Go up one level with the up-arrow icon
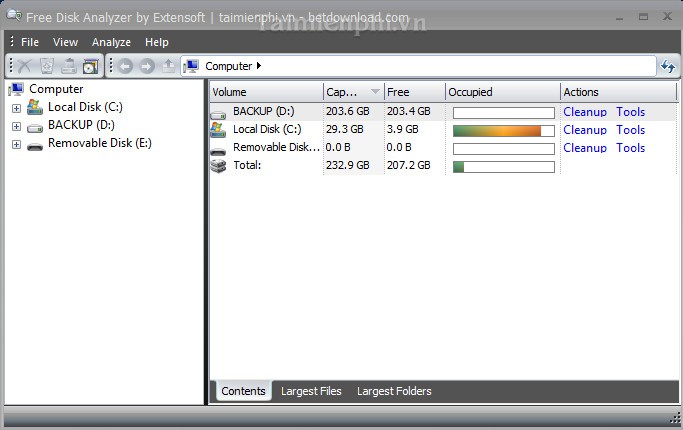Image resolution: width=683 pixels, height=430 pixels. (168, 66)
